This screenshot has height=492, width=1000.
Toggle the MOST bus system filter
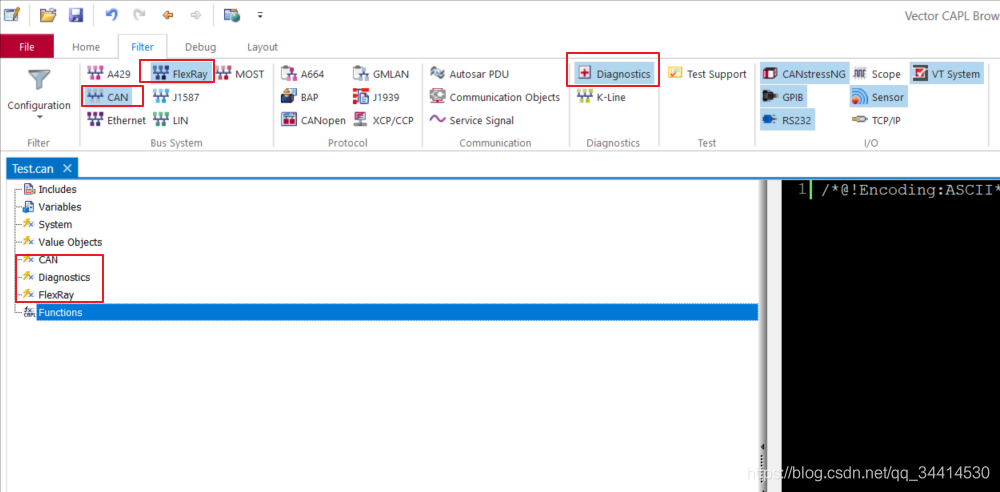click(240, 74)
